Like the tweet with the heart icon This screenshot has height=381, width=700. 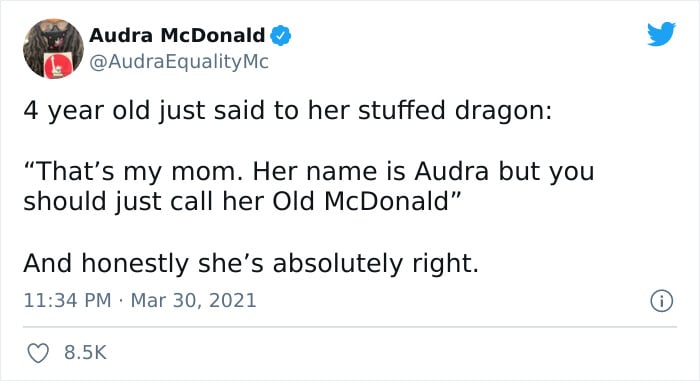click(x=38, y=353)
